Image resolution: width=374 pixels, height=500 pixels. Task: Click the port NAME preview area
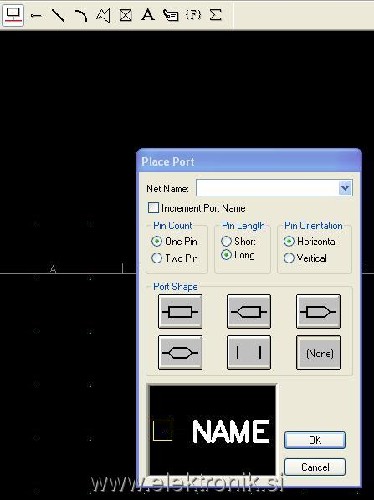[x=213, y=430]
